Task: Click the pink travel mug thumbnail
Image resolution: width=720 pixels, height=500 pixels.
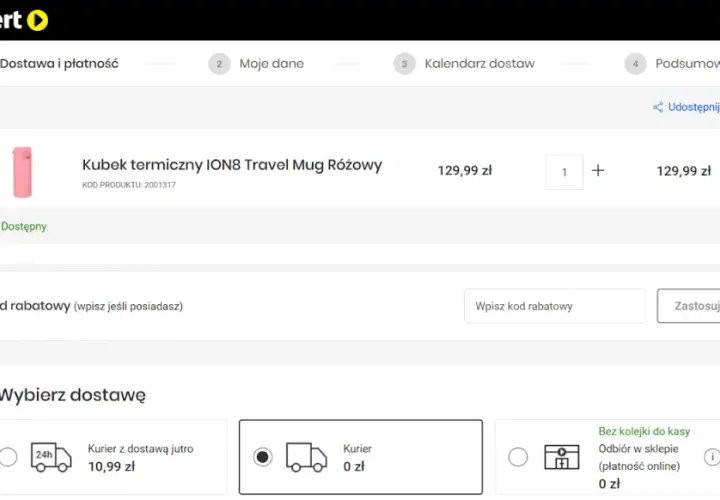Action: [x=22, y=172]
